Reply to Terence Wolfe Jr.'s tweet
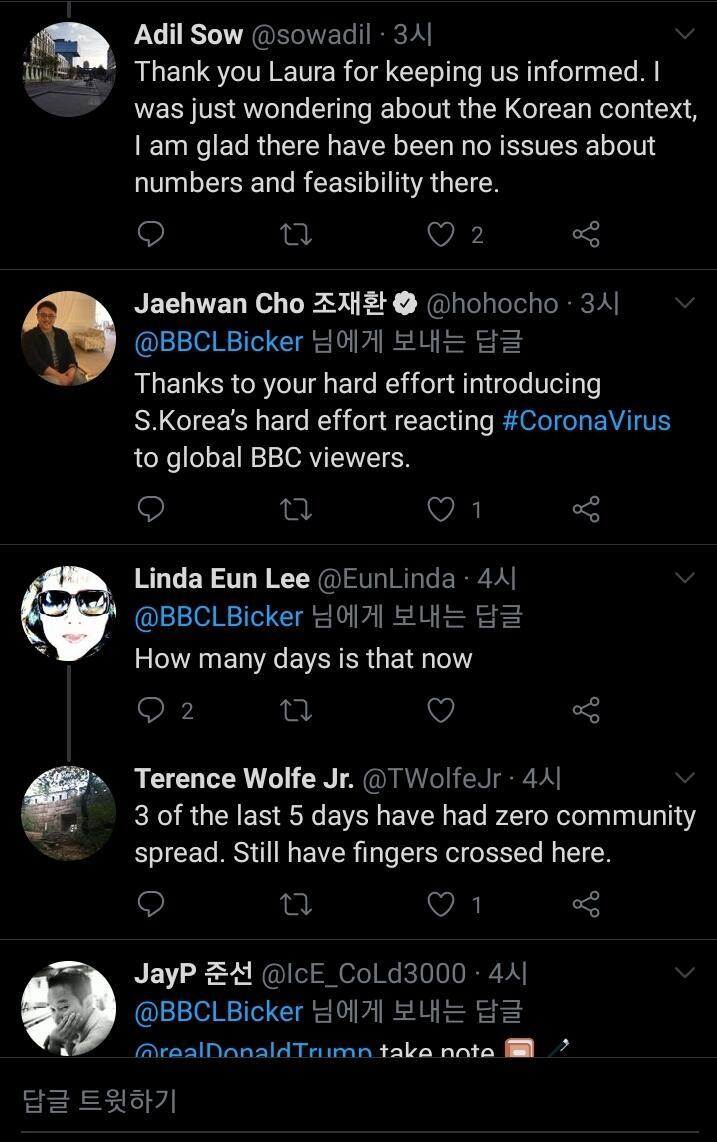Screen dimensions: 717x1142 (150, 904)
